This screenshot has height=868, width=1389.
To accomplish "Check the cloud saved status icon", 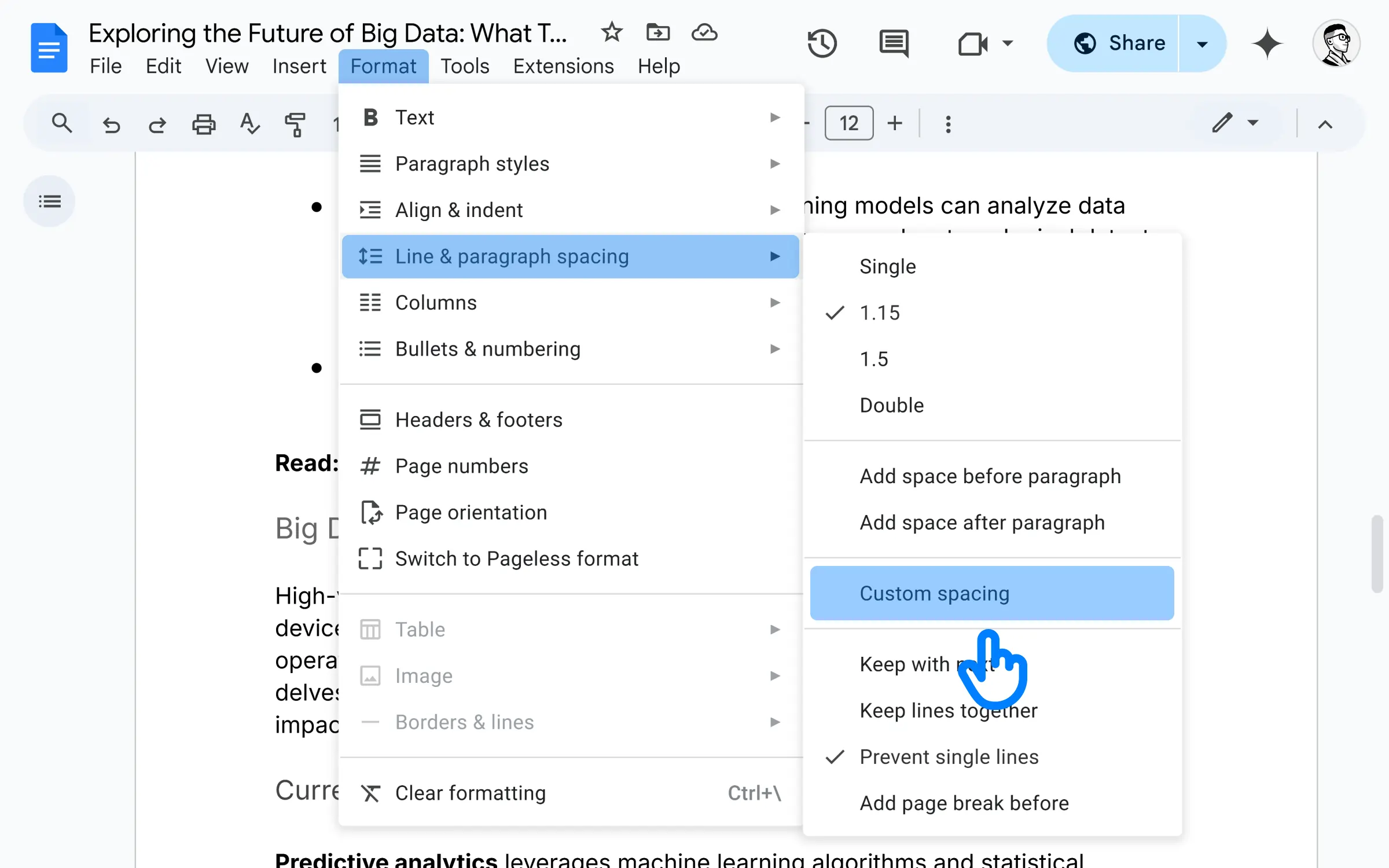I will pyautogui.click(x=704, y=32).
